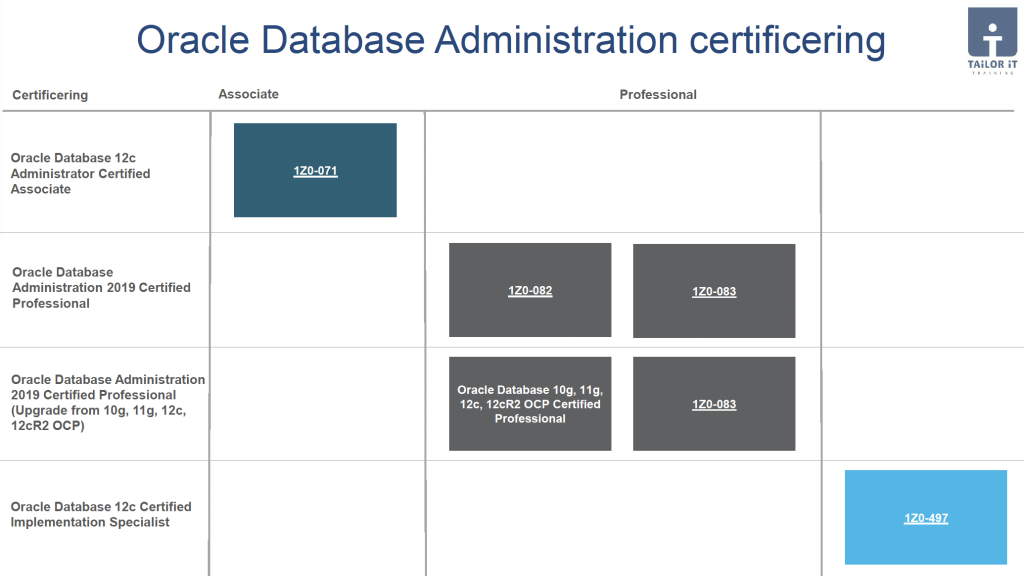Click the Certificering column header

50,95
